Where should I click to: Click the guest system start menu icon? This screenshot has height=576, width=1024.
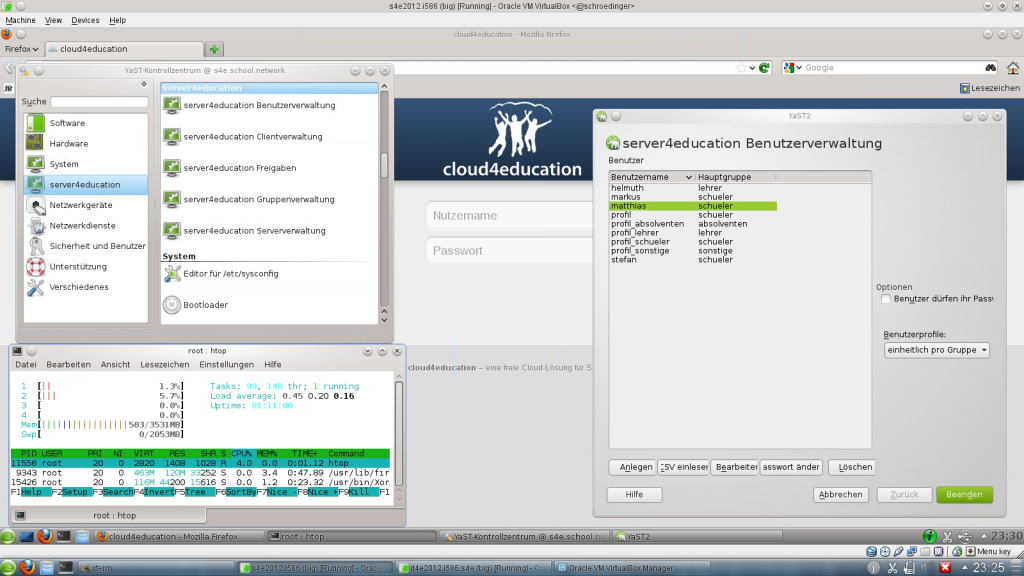(x=8, y=536)
